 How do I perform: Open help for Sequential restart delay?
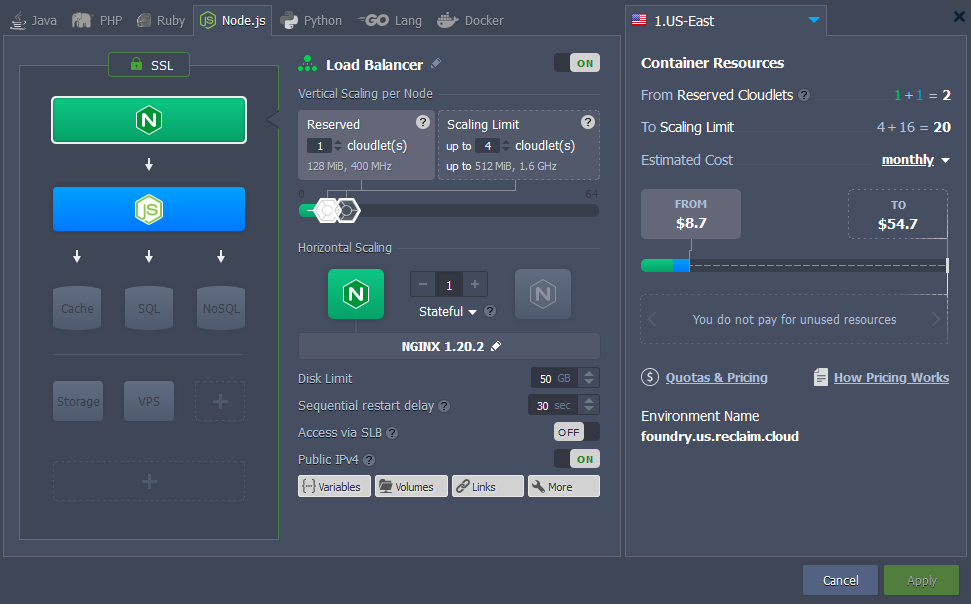[444, 406]
